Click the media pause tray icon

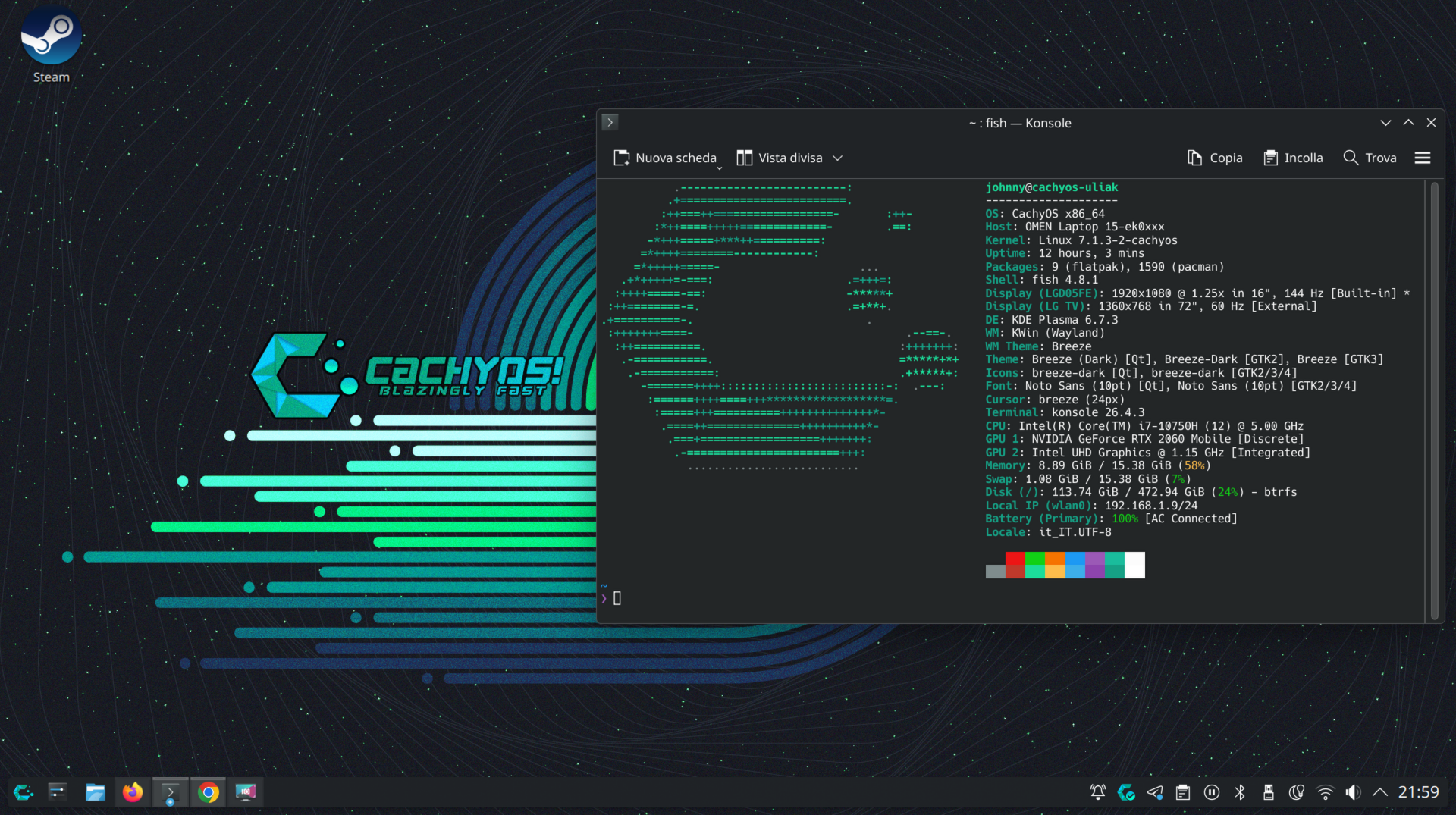1212,792
